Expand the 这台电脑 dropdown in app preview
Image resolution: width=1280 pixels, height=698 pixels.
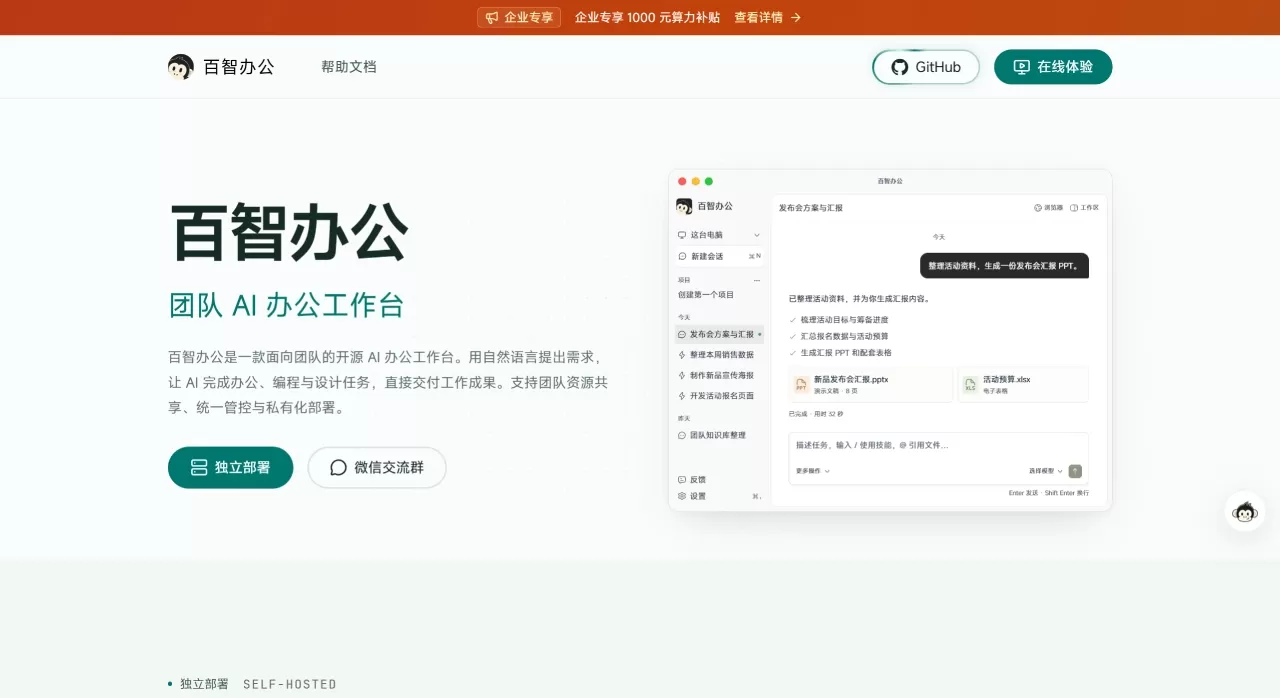(x=720, y=235)
